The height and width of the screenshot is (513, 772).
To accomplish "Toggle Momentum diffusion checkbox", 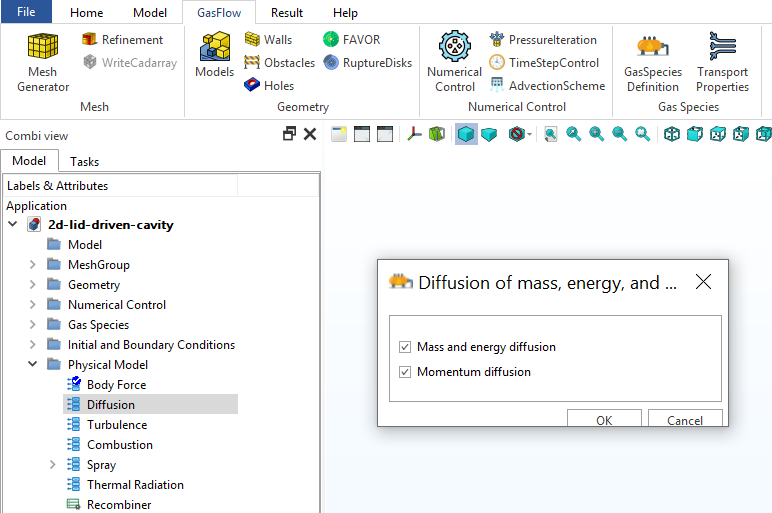I will pyautogui.click(x=405, y=372).
